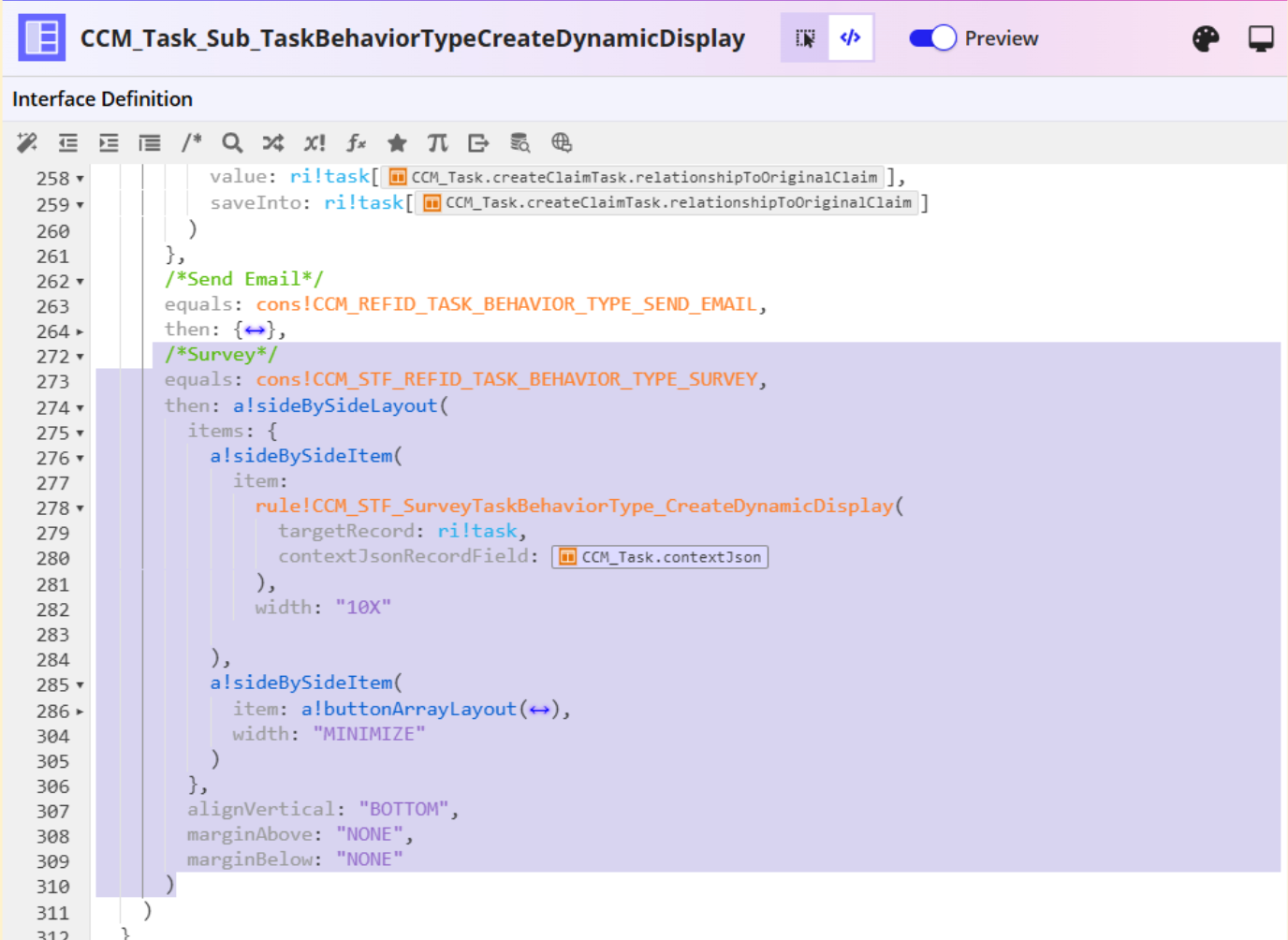Click the contextJsonRecordField: parameter name
The image size is (1288, 940).
[409, 556]
